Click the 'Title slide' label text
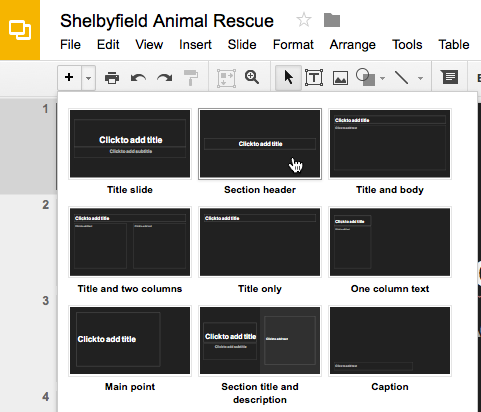The height and width of the screenshot is (412, 481). click(x=130, y=190)
